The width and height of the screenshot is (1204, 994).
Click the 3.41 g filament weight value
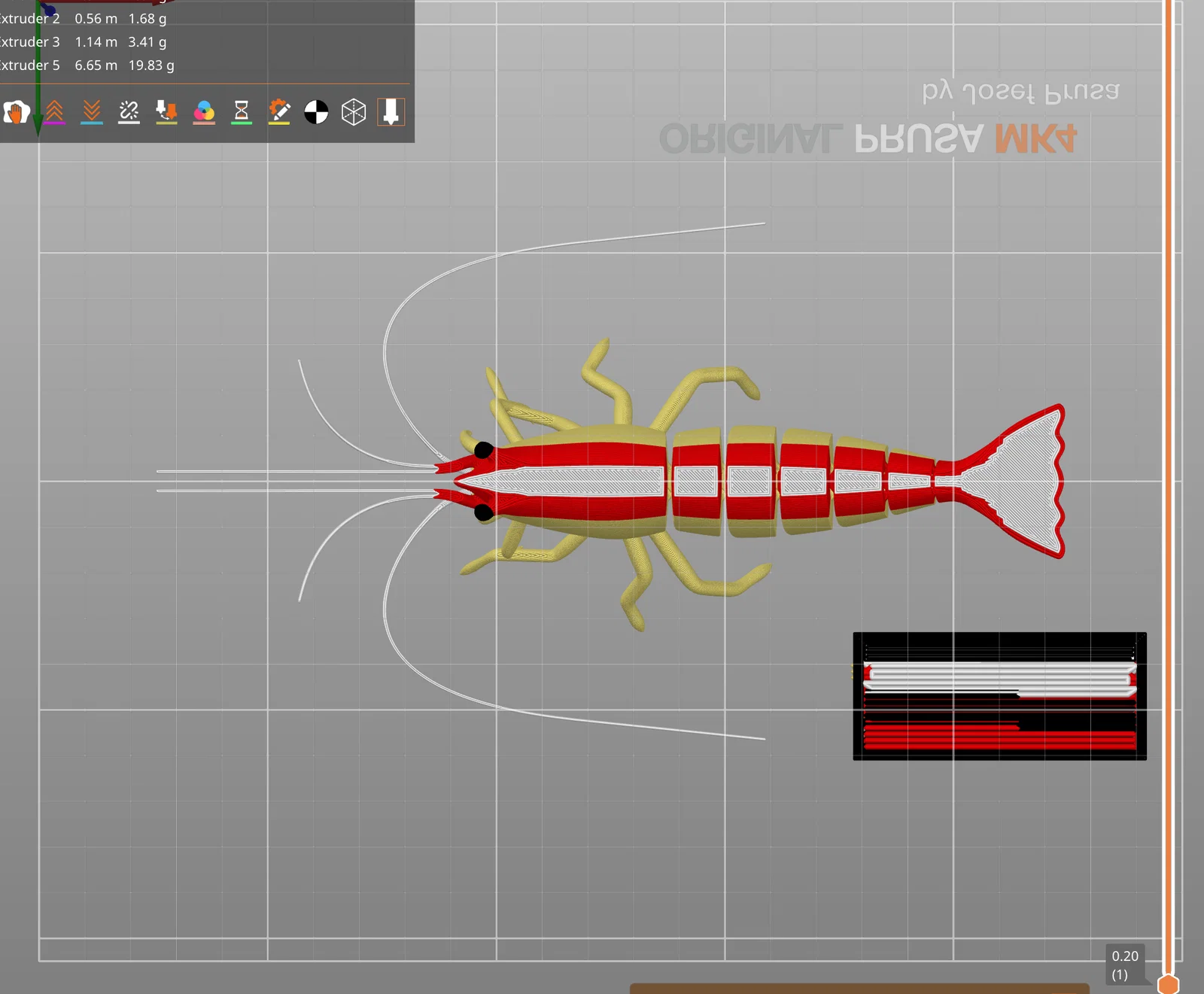[147, 42]
